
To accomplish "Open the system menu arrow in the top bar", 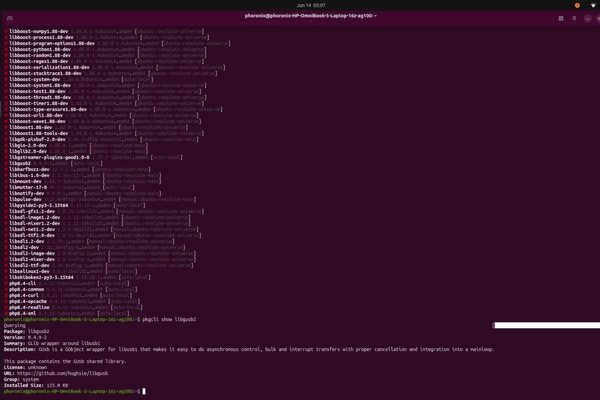I will (x=593, y=5).
